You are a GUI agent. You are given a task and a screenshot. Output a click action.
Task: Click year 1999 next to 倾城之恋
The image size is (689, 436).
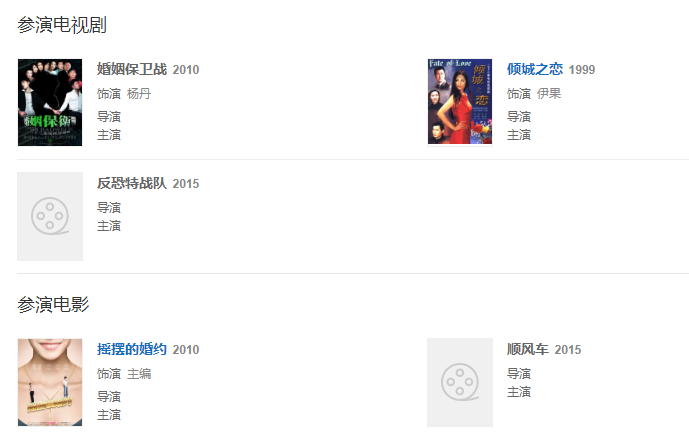point(582,70)
